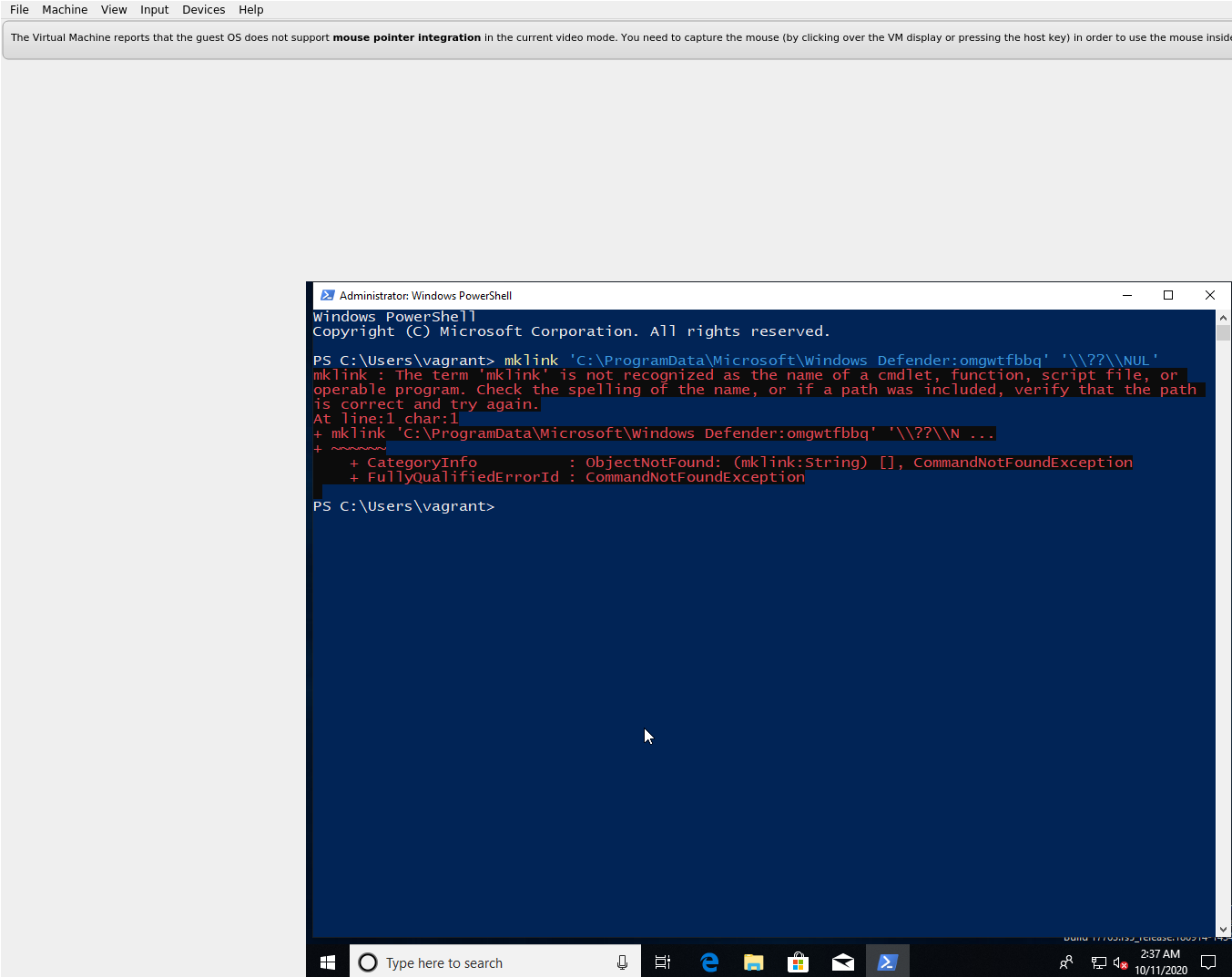Open Microsoft Store from the taskbar
Image resolution: width=1232 pixels, height=977 pixels.
[x=798, y=962]
